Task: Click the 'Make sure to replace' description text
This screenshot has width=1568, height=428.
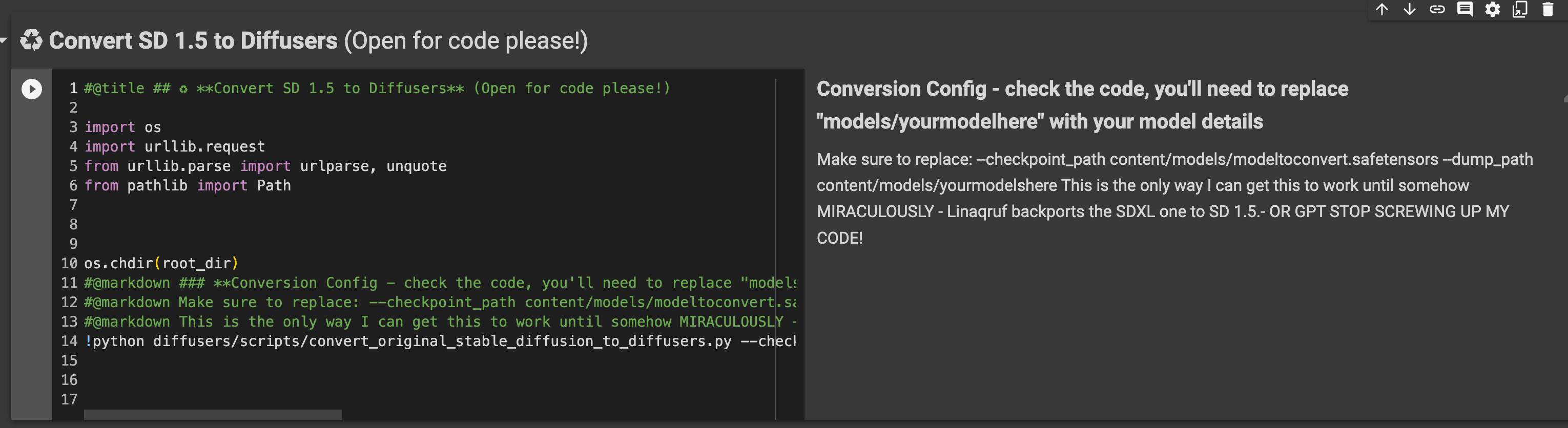Action: 1175,198
